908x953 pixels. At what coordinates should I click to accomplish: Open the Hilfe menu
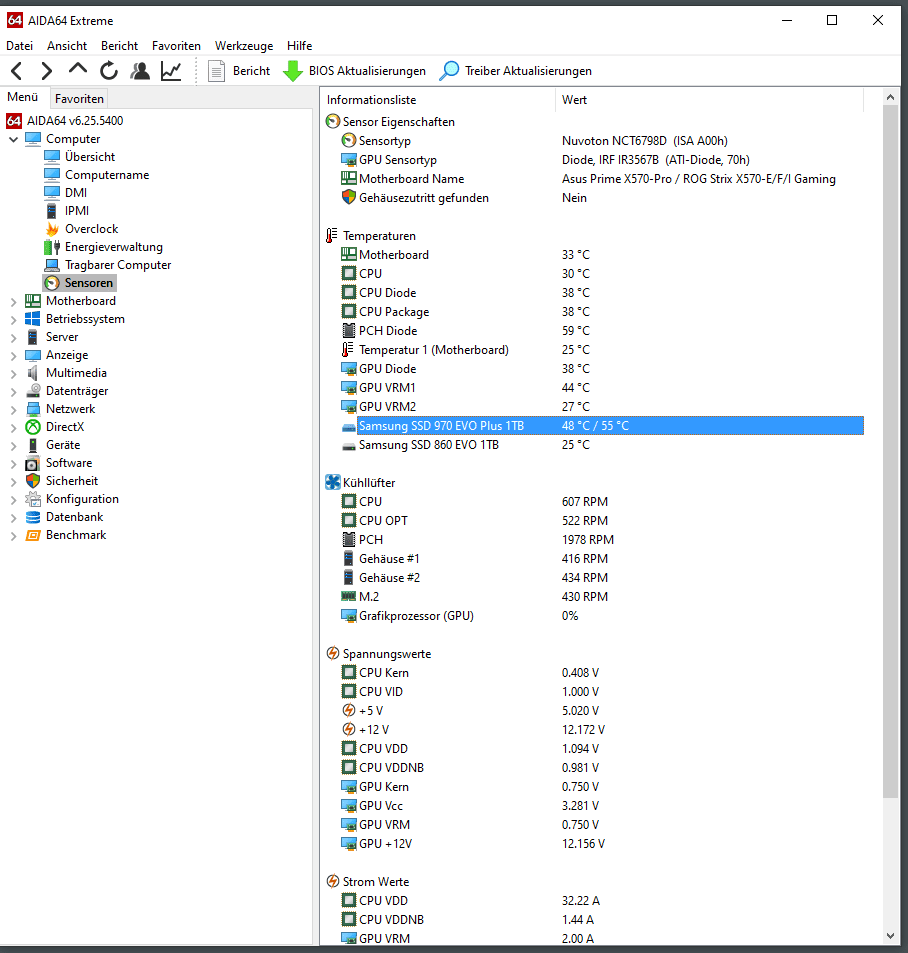point(299,46)
